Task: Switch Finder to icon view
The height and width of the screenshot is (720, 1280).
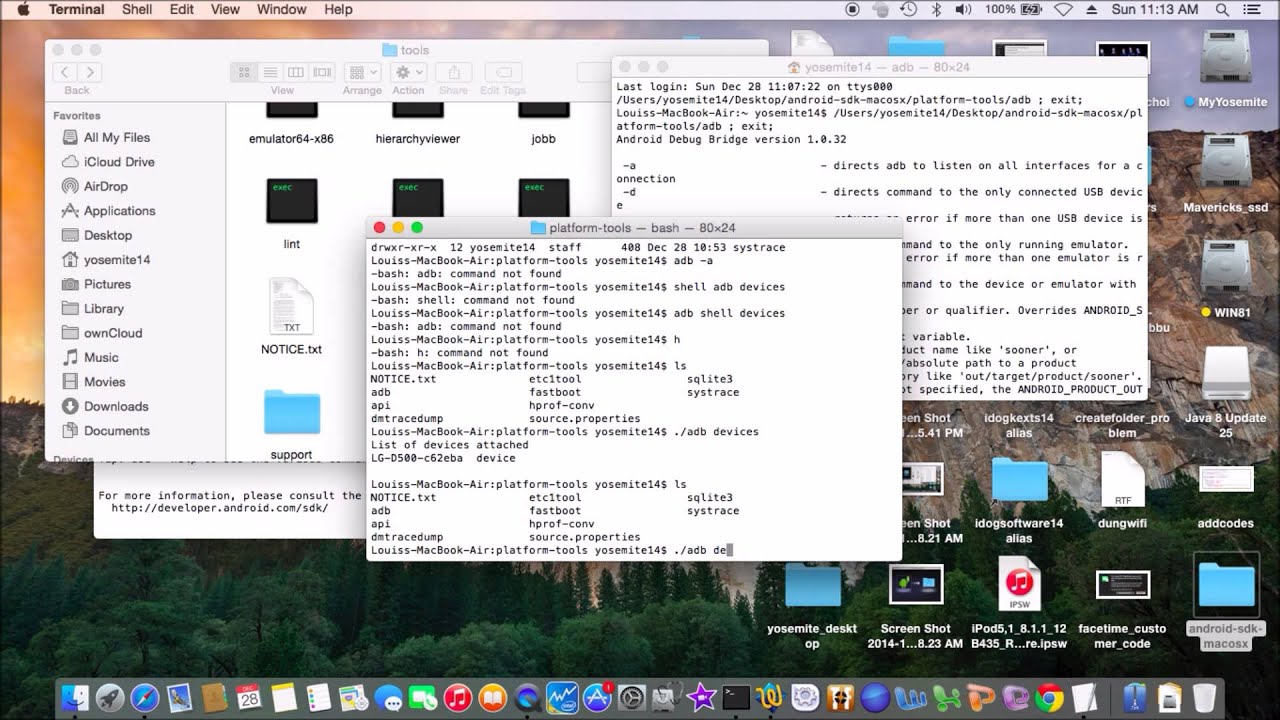Action: point(244,72)
